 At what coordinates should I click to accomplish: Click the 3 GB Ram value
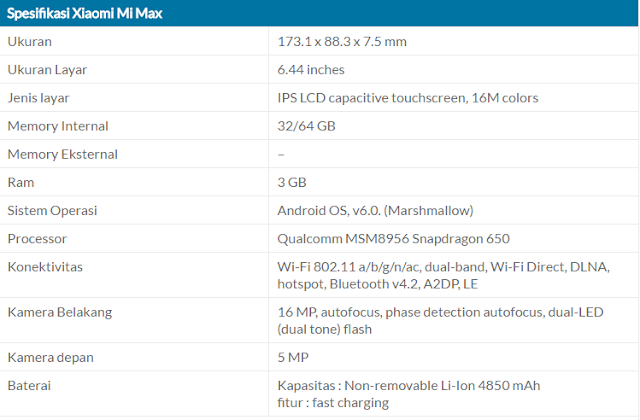point(292,182)
